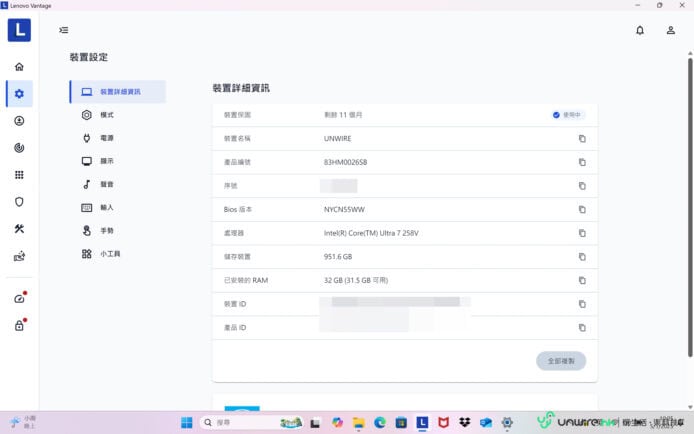Open Outlook mail icon in taskbar

pos(486,423)
